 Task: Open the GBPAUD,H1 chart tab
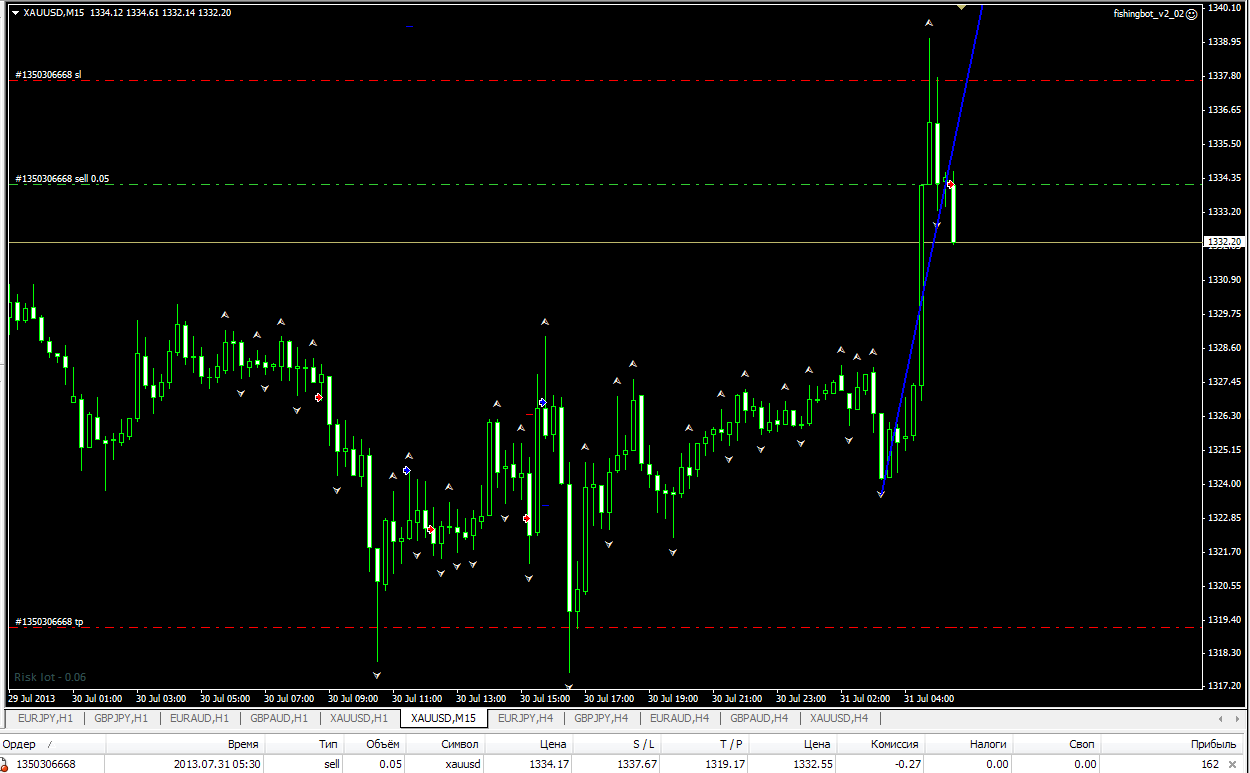coord(279,718)
